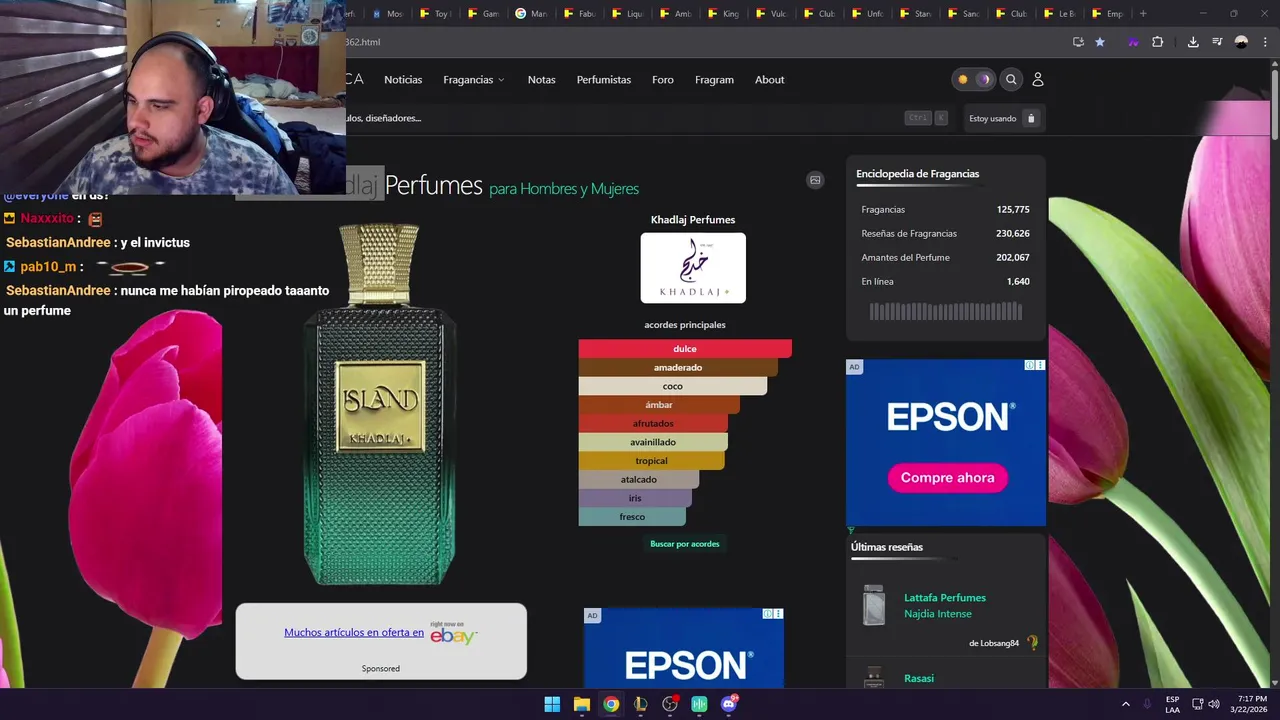This screenshot has height=720, width=1280.
Task: Select the amaderado accord bar
Action: (x=678, y=368)
